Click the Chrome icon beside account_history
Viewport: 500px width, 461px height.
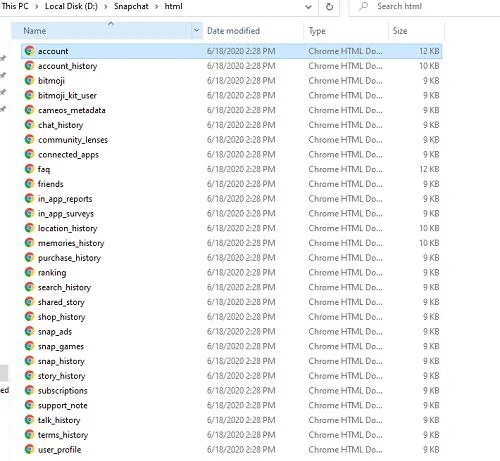pos(29,66)
